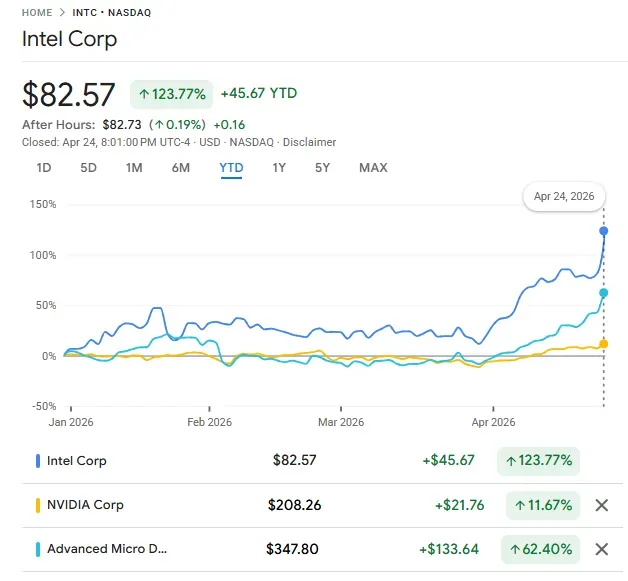Switch chart to 1D range
The width and height of the screenshot is (628, 581).
(44, 168)
